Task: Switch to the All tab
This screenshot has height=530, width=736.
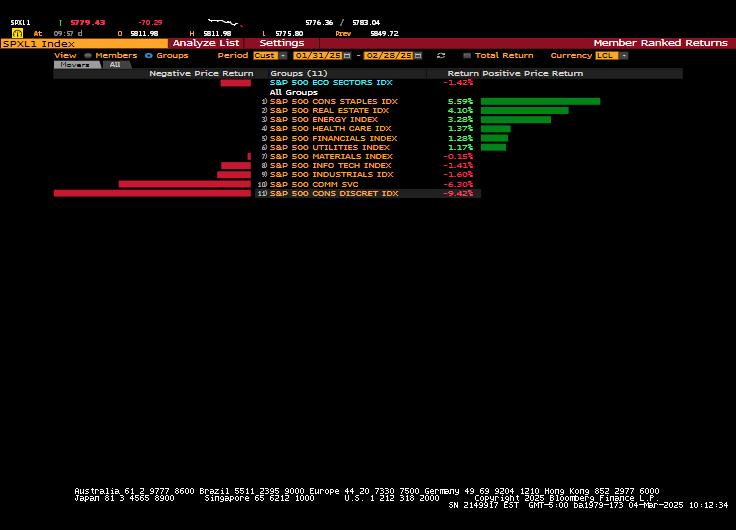Action: 115,65
